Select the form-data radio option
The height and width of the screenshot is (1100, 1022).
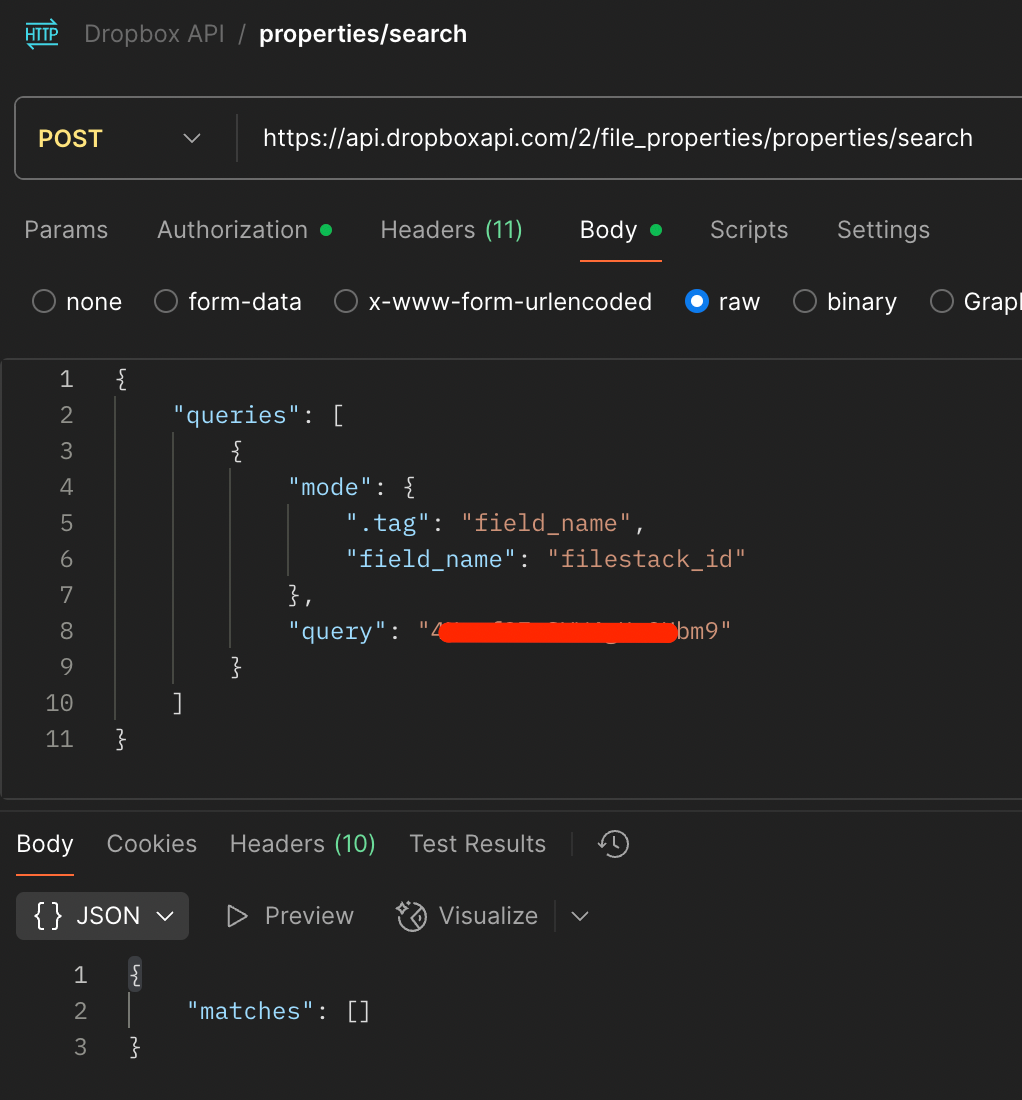167,302
